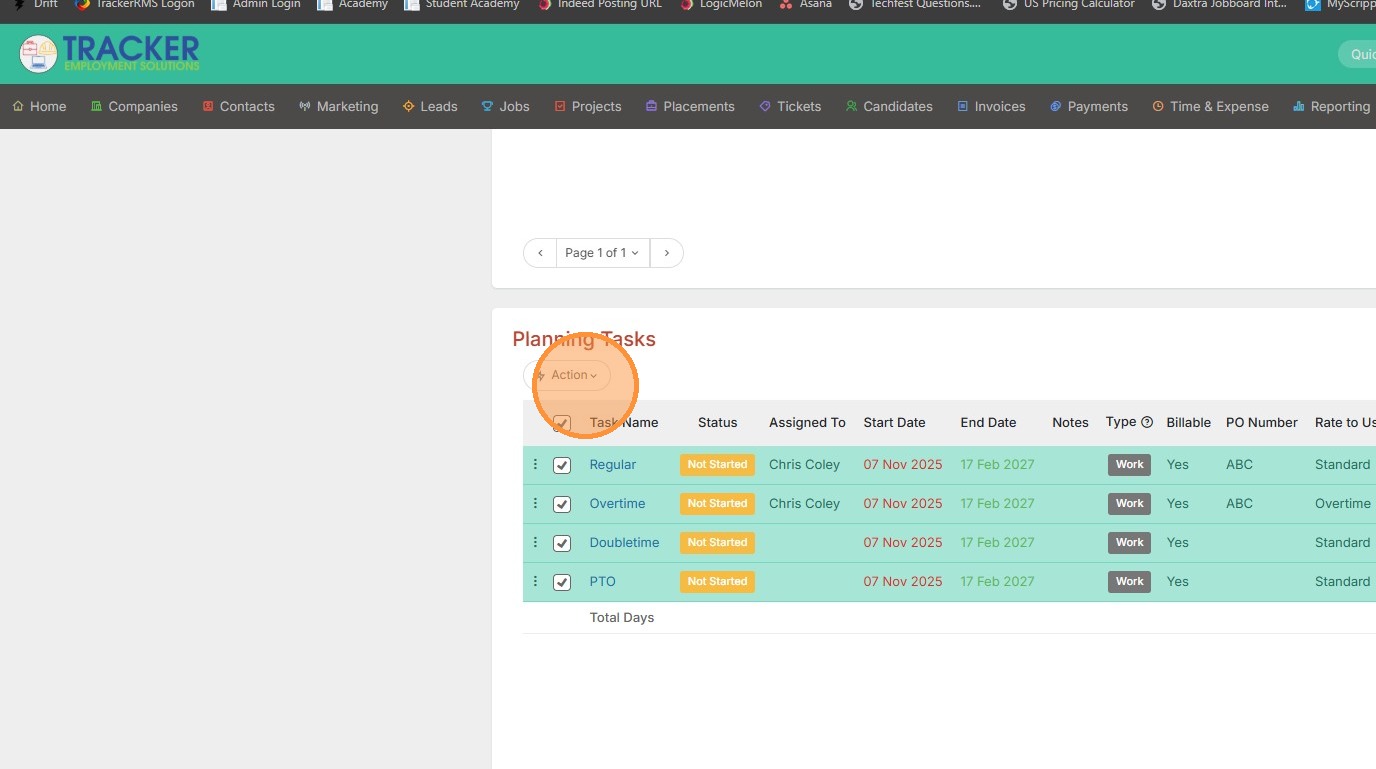Click Not Started badge in Regular row
Image resolution: width=1376 pixels, height=769 pixels.
[717, 464]
